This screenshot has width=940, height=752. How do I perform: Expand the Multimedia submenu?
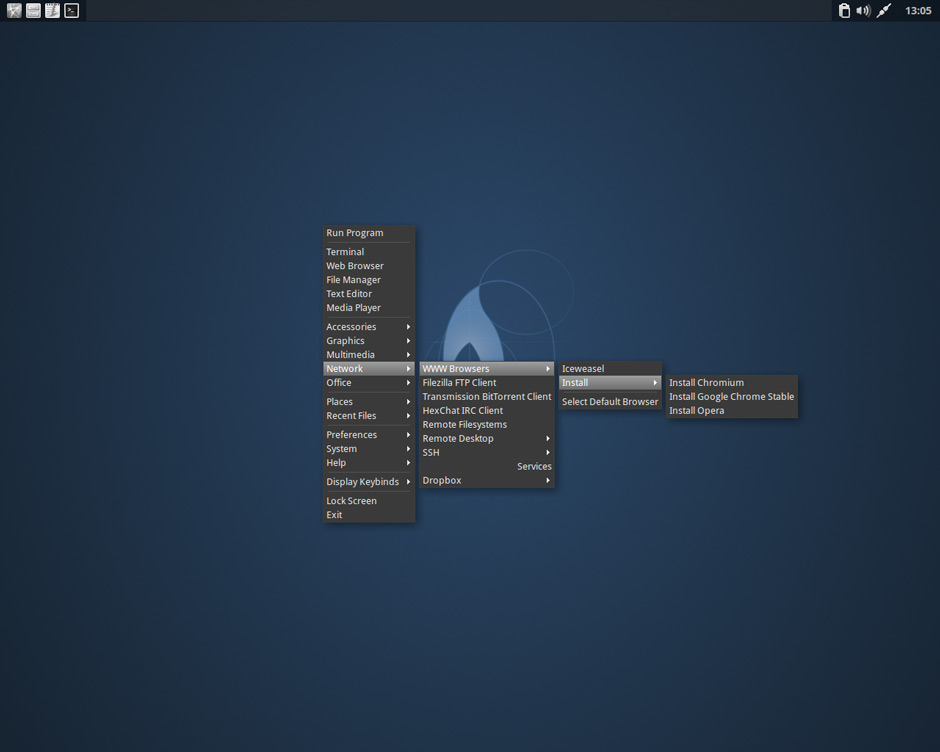(x=369, y=354)
